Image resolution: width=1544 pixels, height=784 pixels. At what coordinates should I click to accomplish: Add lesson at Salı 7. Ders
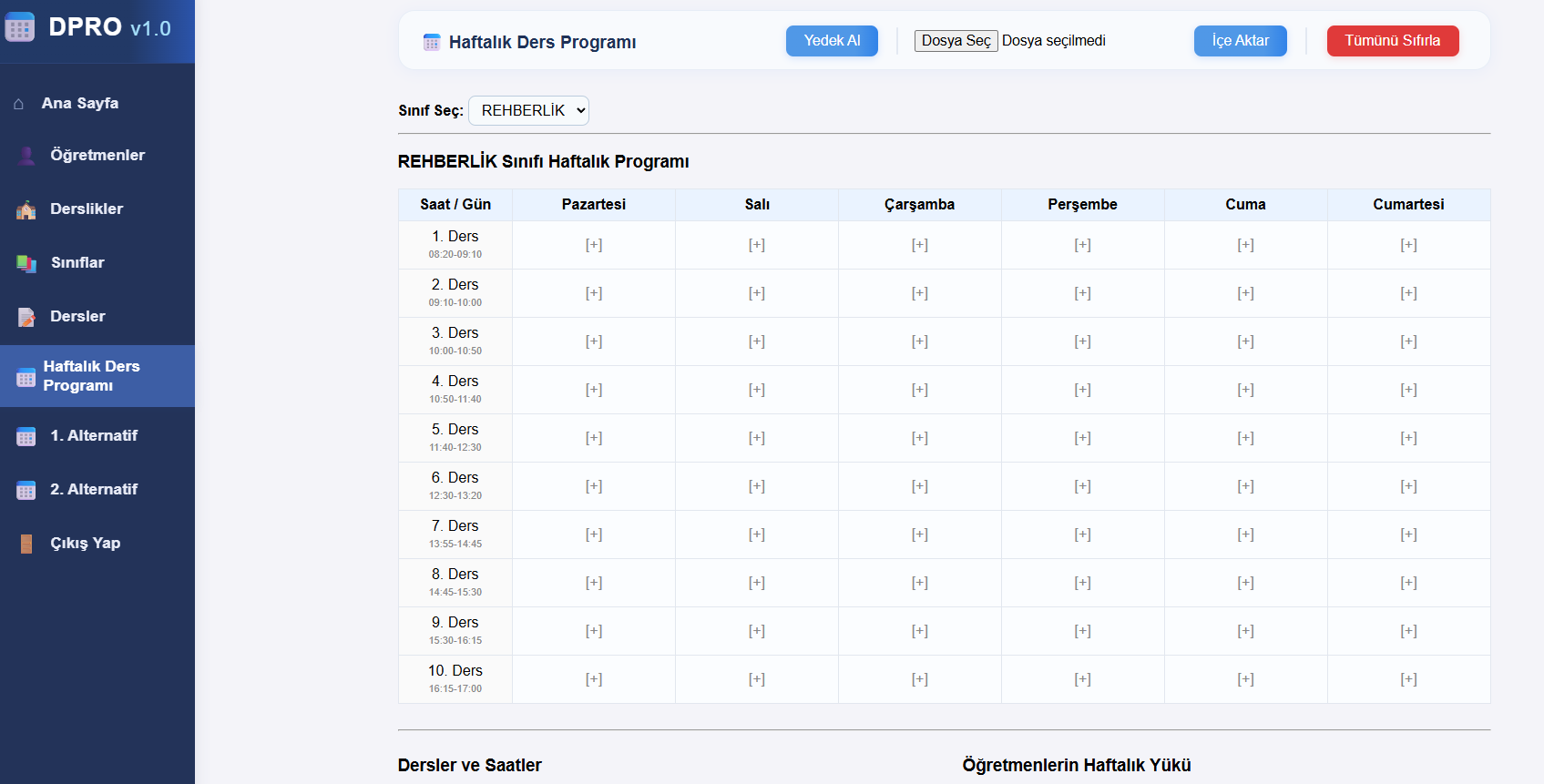pyautogui.click(x=757, y=535)
